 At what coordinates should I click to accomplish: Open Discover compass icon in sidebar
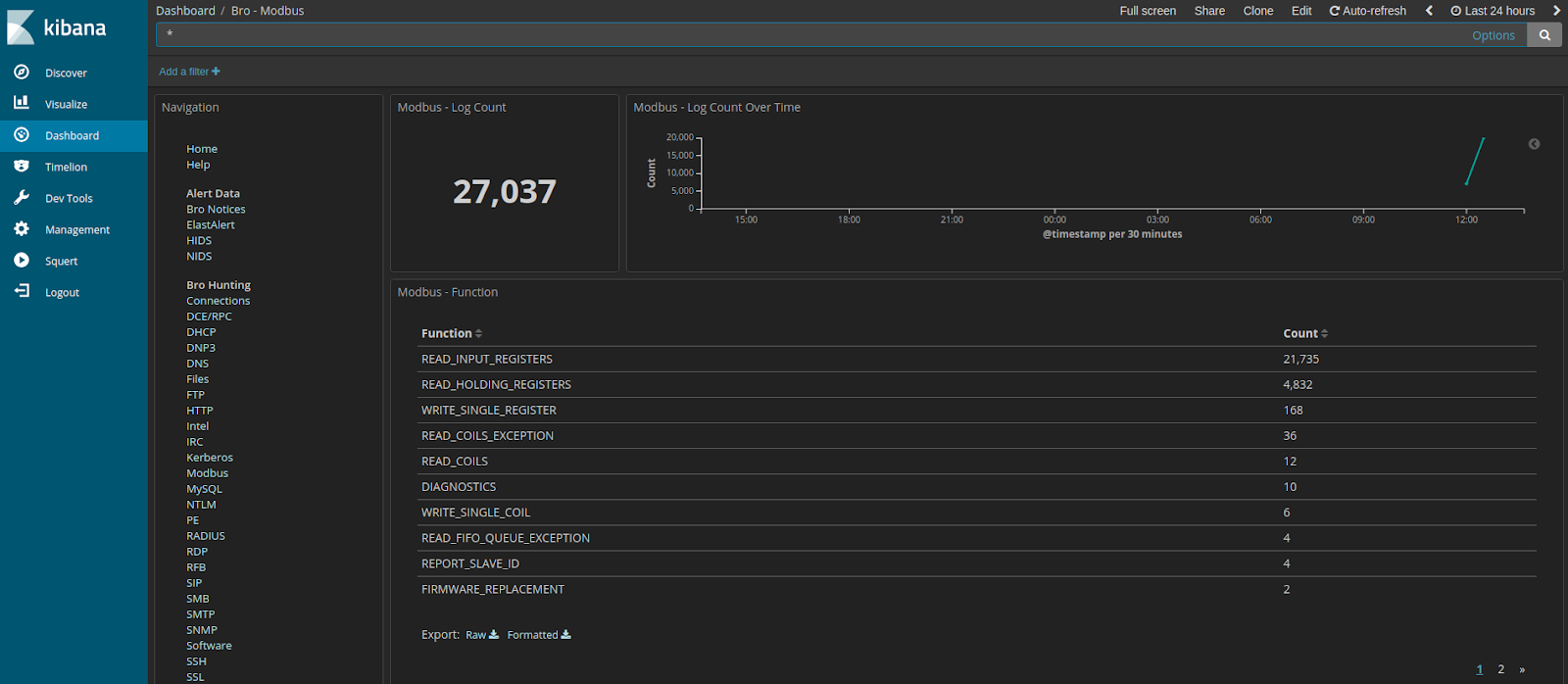pos(22,72)
